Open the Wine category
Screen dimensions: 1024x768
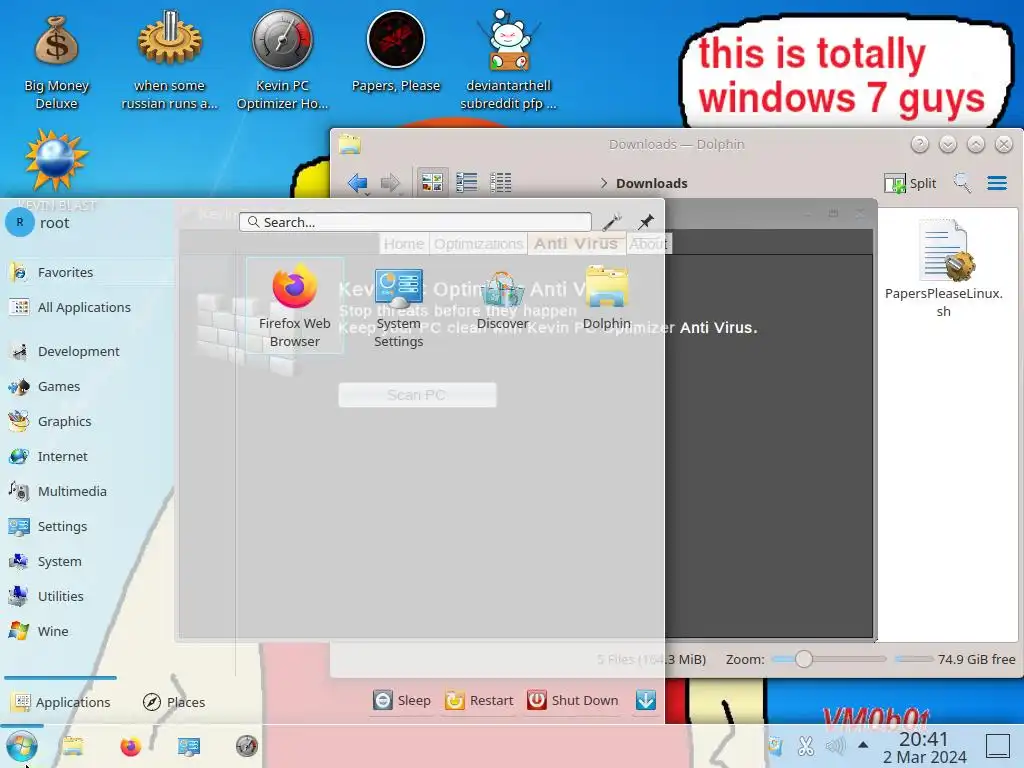[x=88, y=632]
